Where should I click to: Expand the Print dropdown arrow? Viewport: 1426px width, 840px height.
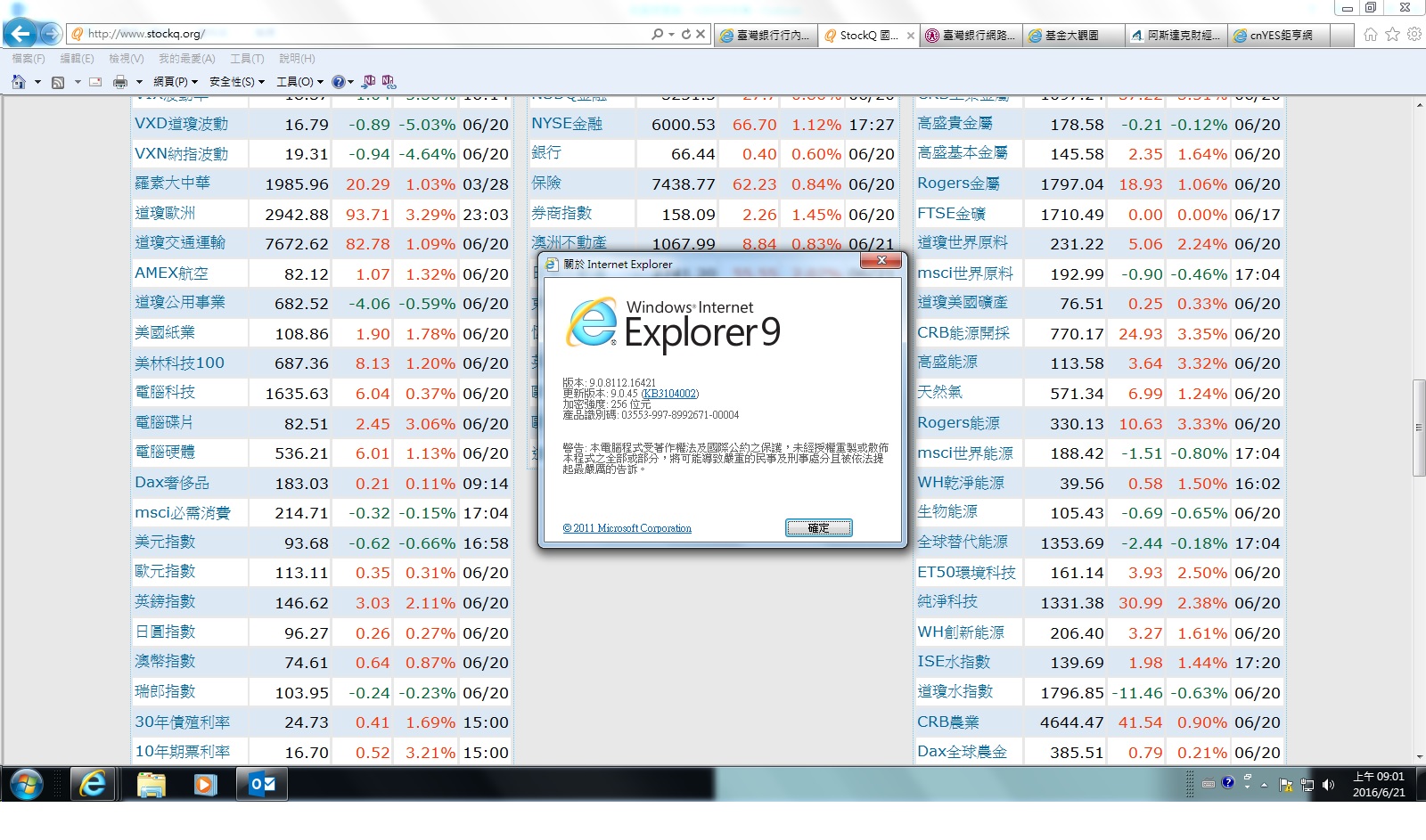[139, 82]
